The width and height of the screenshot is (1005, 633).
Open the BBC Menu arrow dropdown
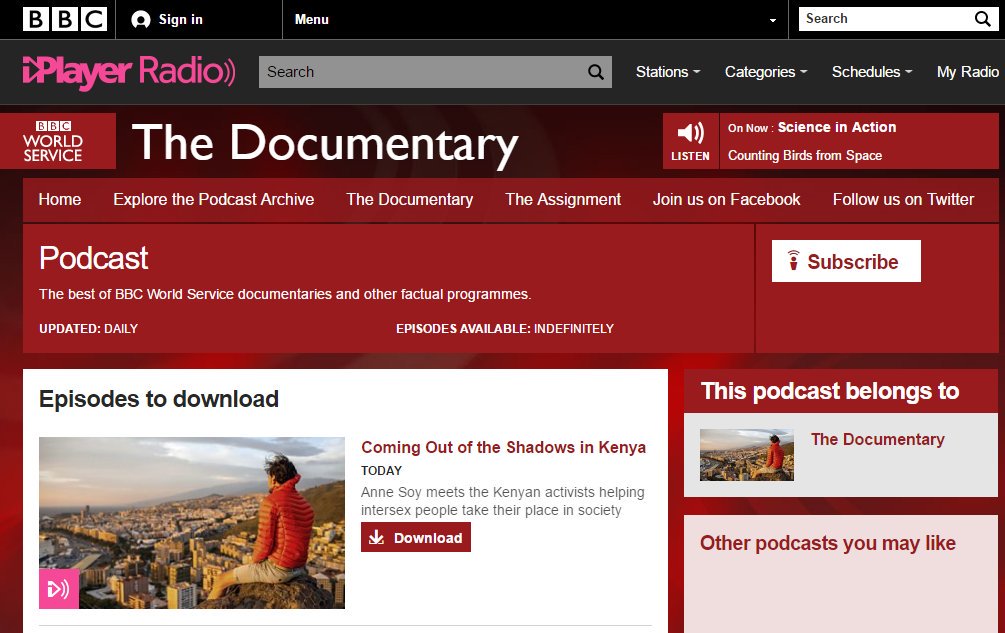click(772, 20)
